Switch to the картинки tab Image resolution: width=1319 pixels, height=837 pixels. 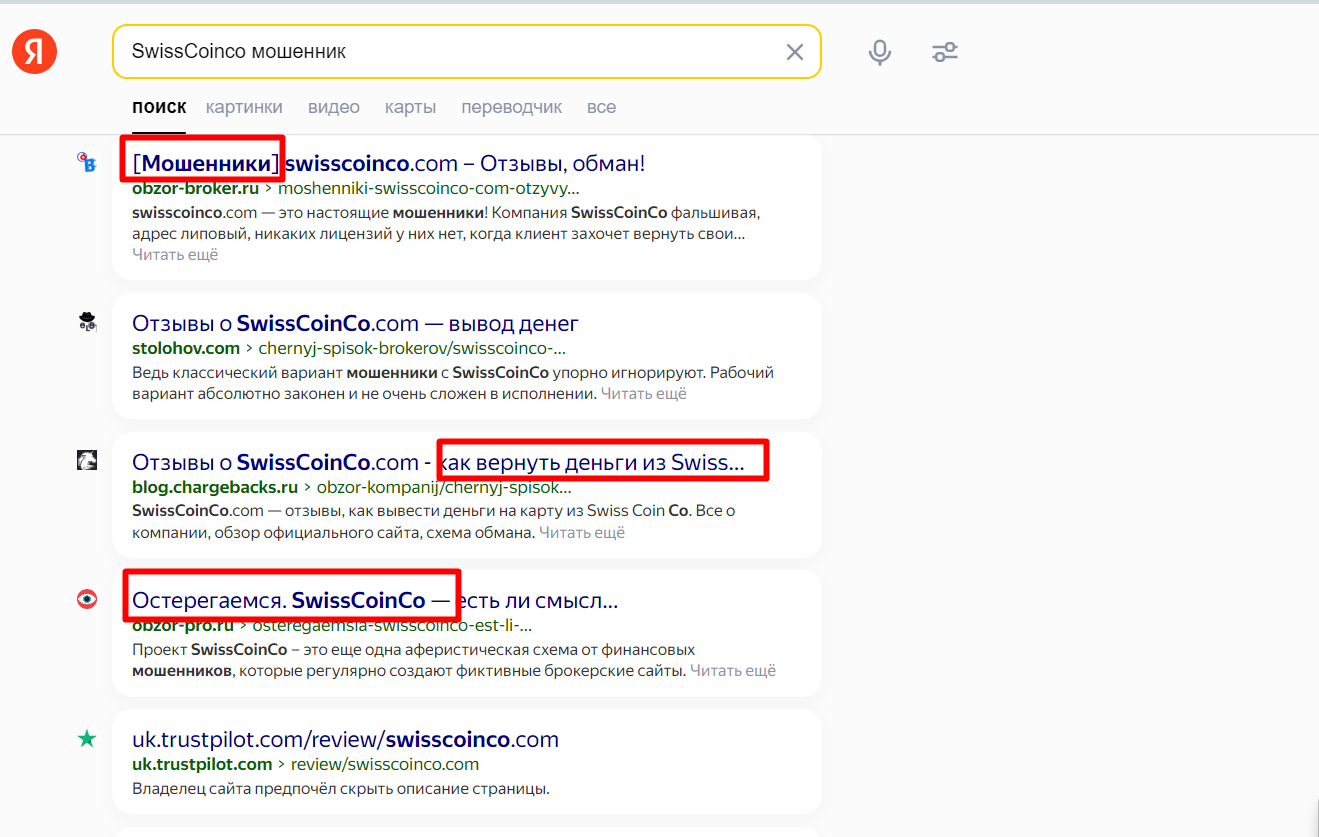244,107
